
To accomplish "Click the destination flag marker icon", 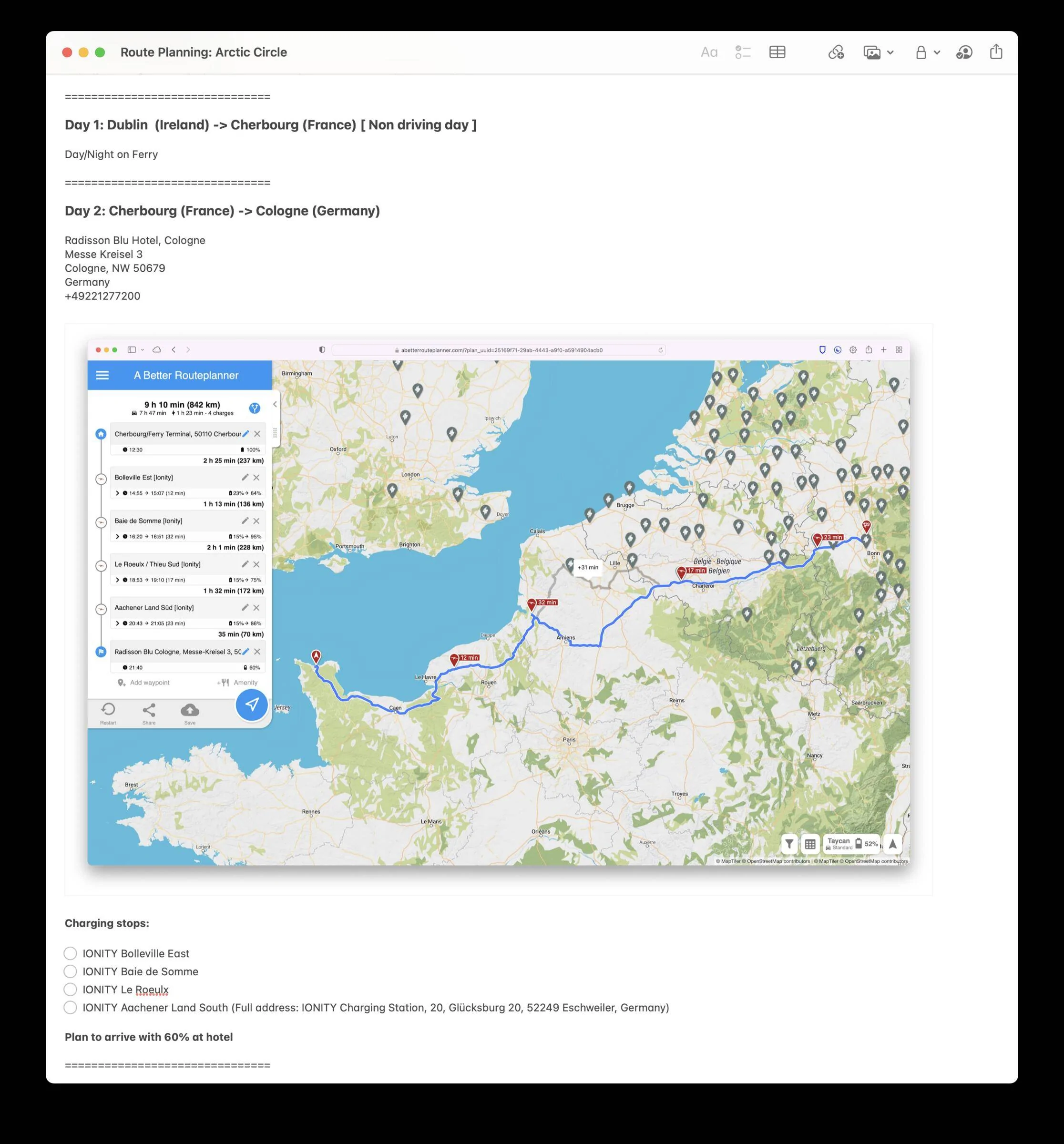I will point(101,652).
